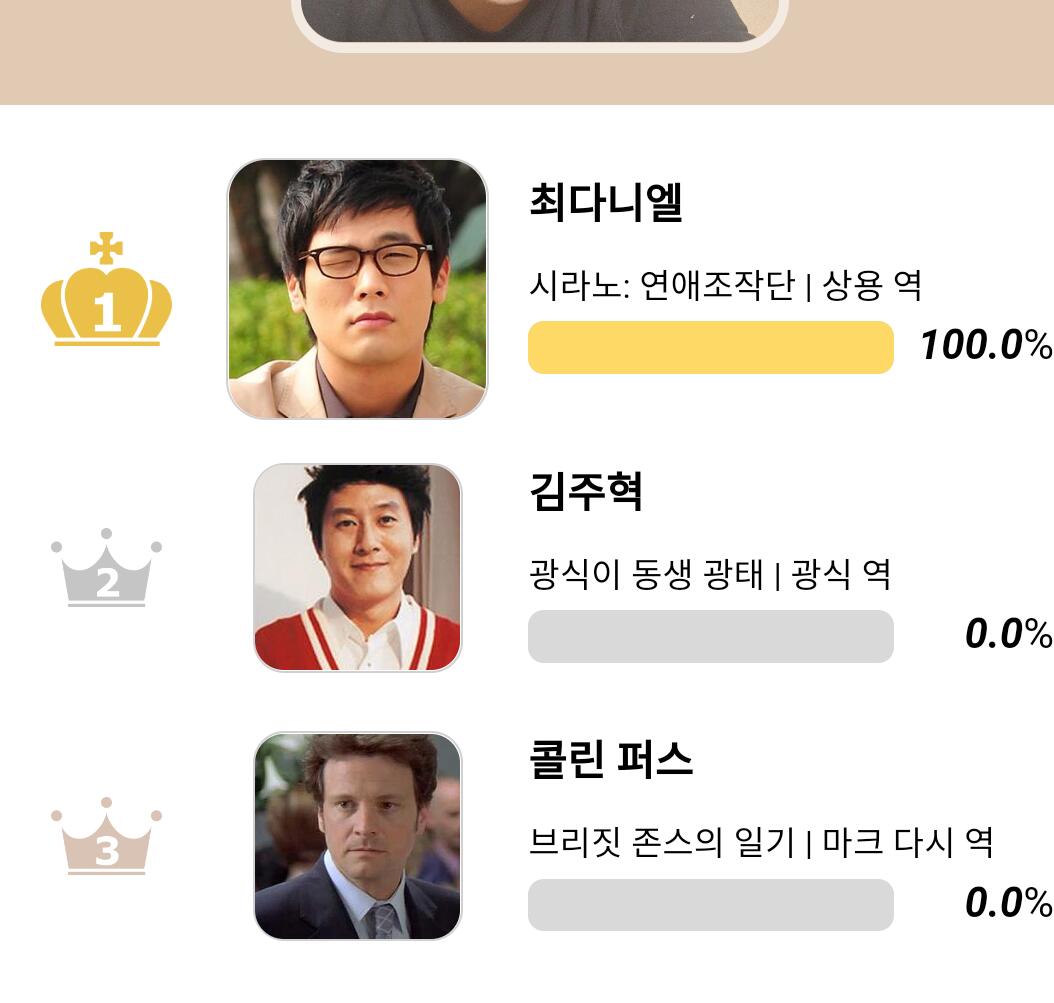Click the bronze third-place crown icon

(x=106, y=838)
